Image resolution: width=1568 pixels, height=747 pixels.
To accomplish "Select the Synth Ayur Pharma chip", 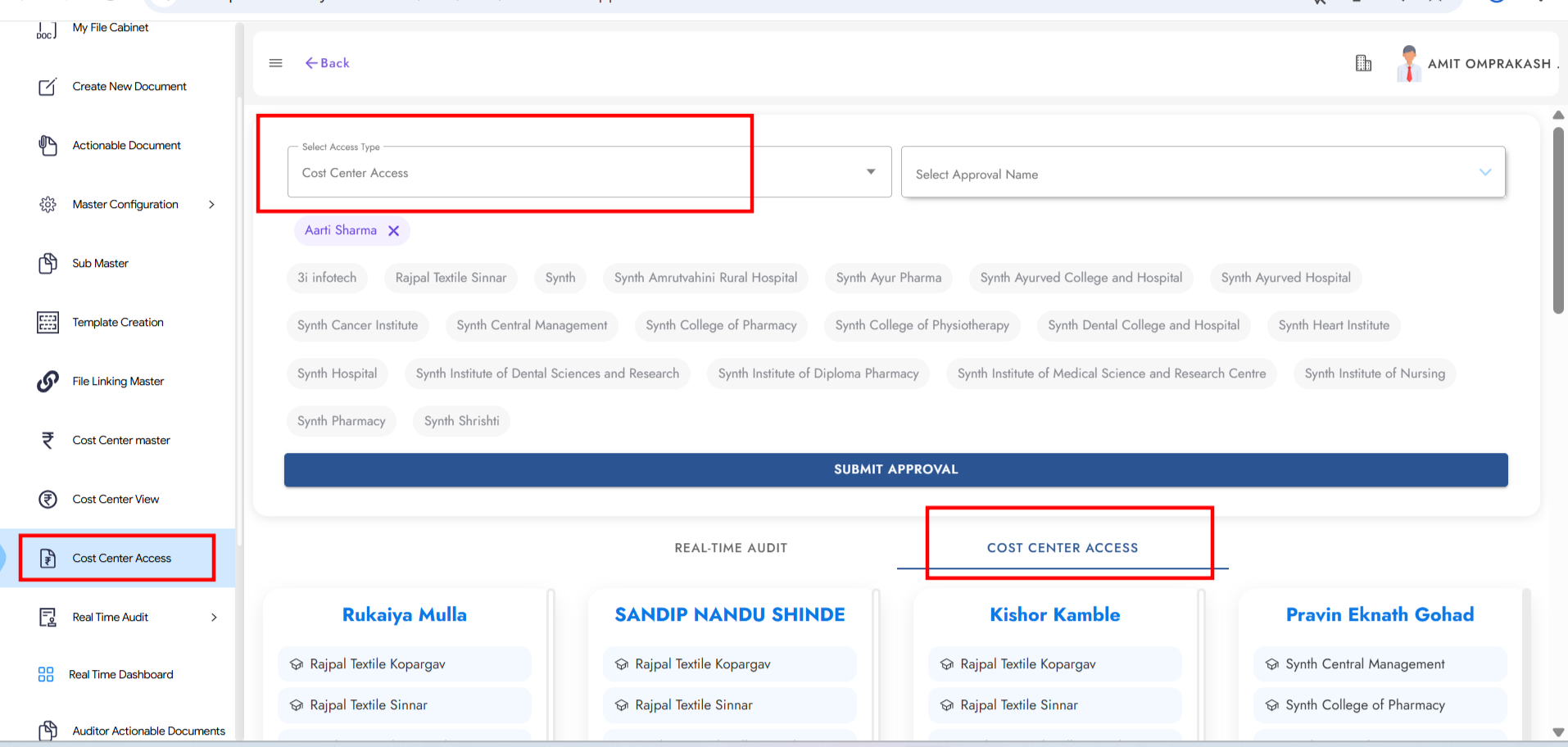I will [x=888, y=278].
